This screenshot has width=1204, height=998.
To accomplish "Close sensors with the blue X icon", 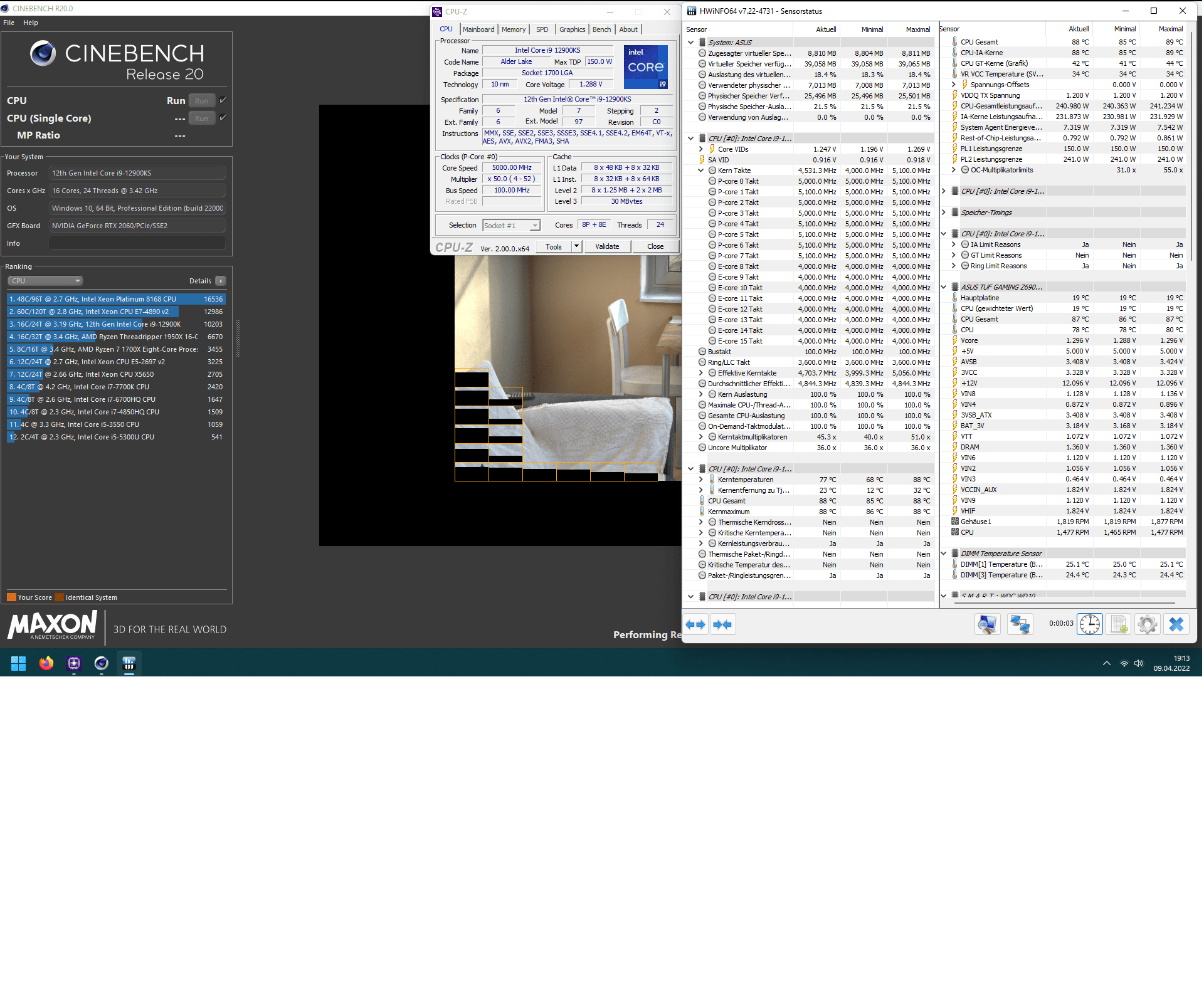I will 1176,624.
